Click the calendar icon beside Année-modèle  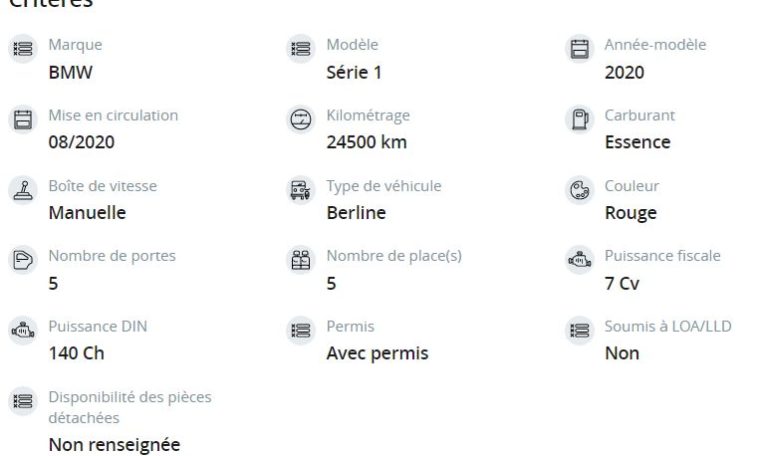[578, 49]
